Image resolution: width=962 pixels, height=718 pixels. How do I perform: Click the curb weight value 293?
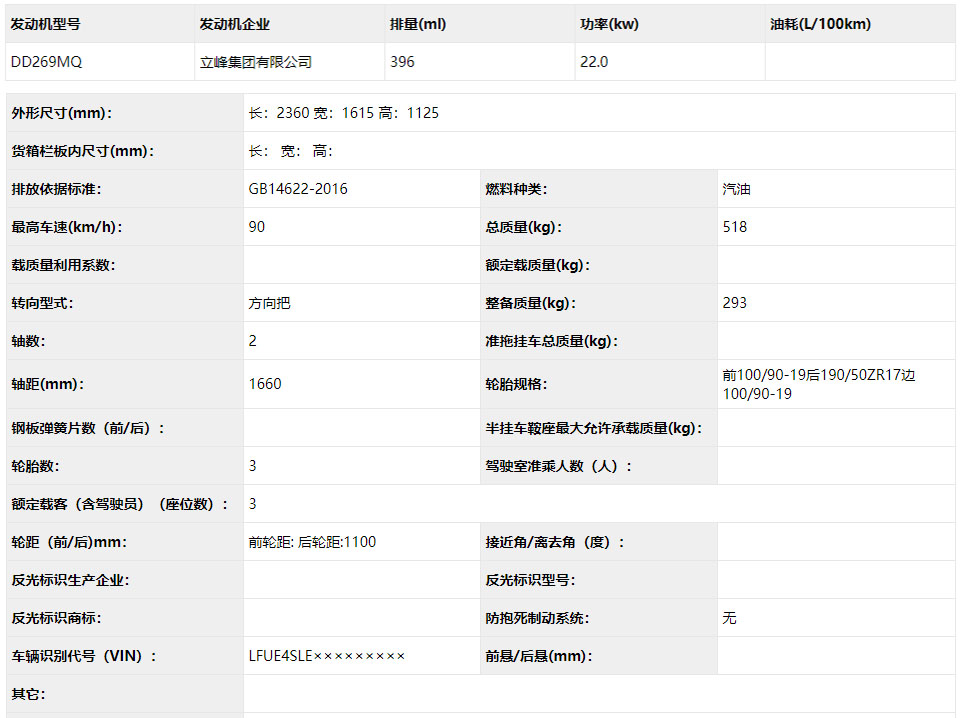click(734, 303)
